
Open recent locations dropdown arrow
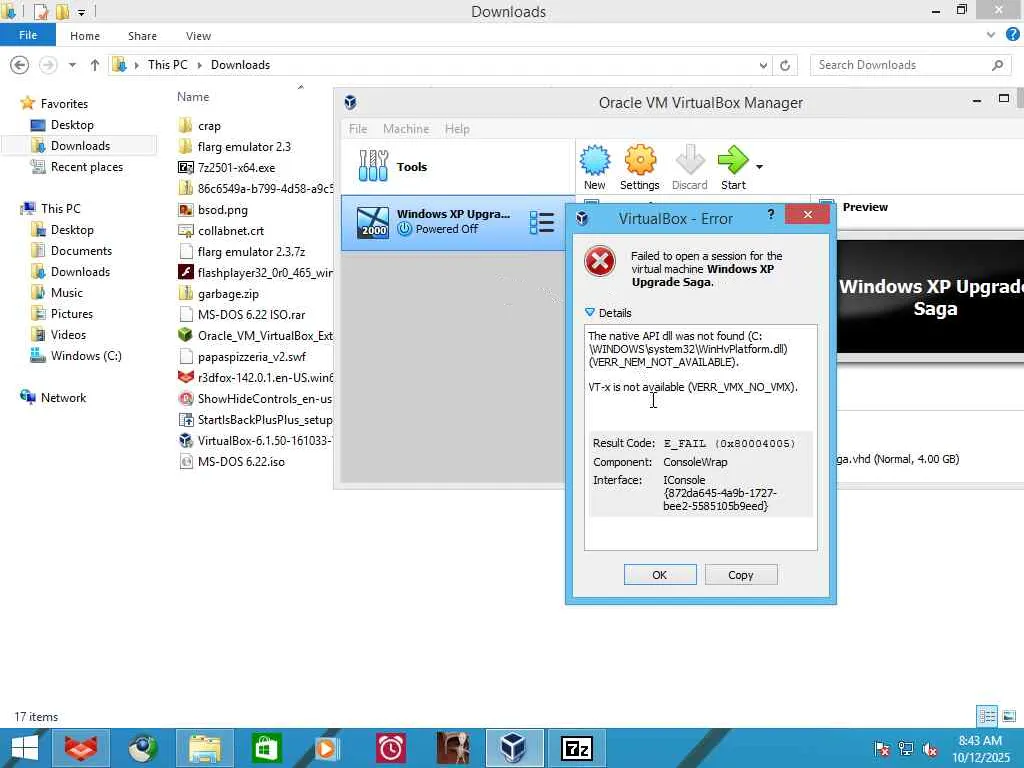72,65
